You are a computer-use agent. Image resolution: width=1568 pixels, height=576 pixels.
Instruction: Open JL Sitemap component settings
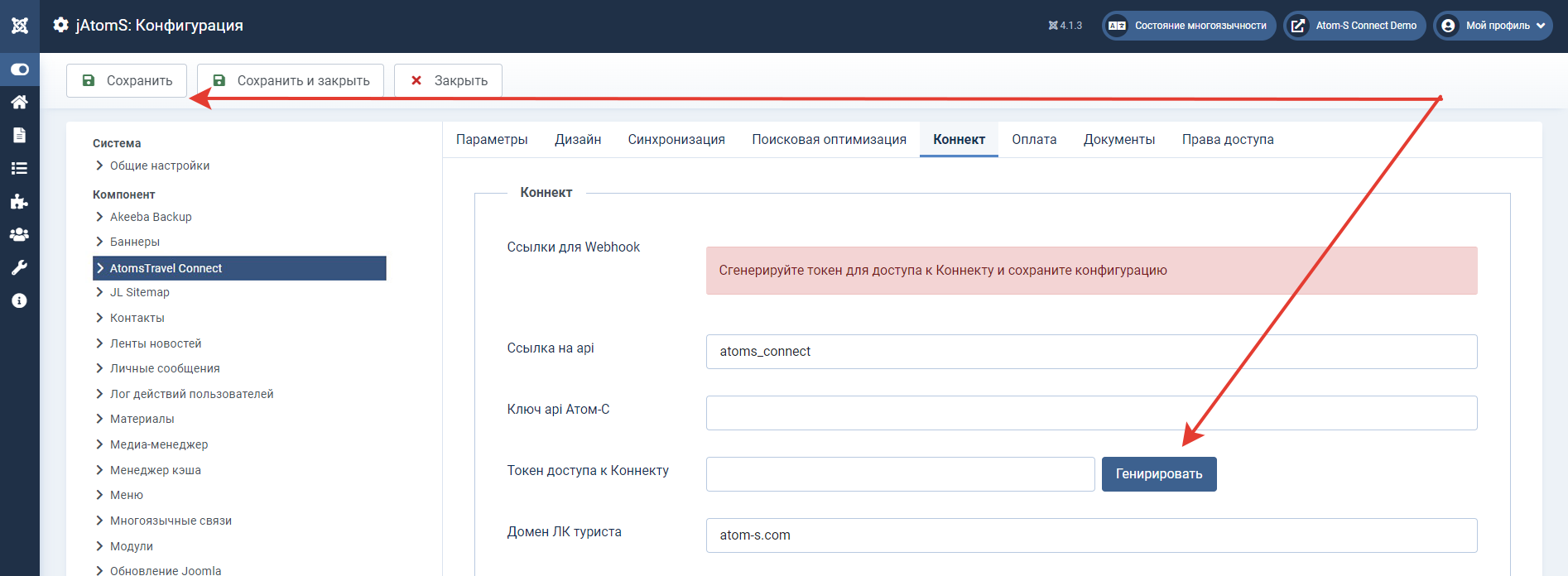(139, 292)
